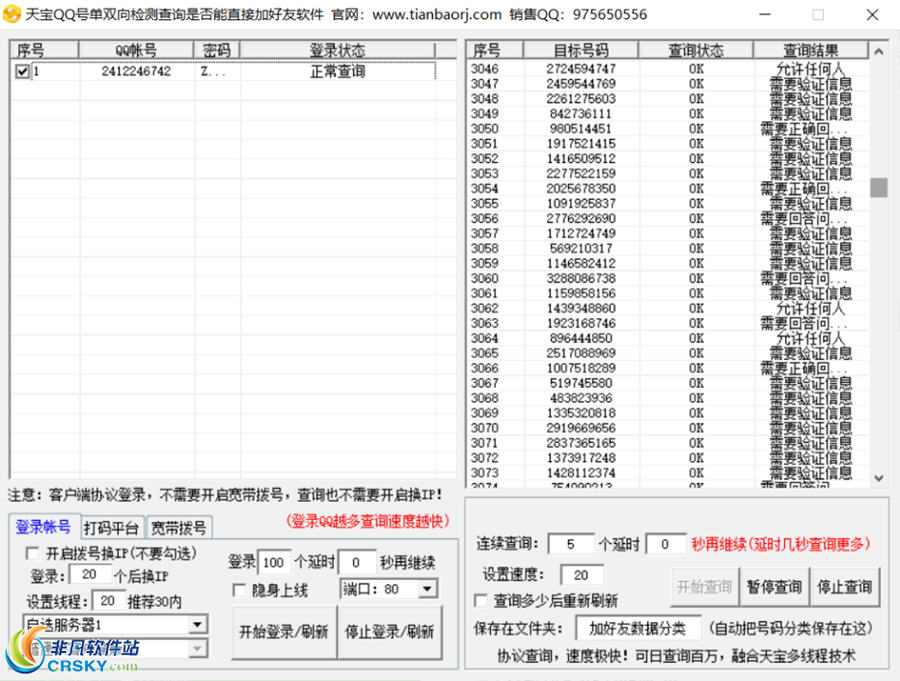The image size is (900, 681).
Task: Select result row 3046 number 2724594747
Action: click(x=581, y=69)
